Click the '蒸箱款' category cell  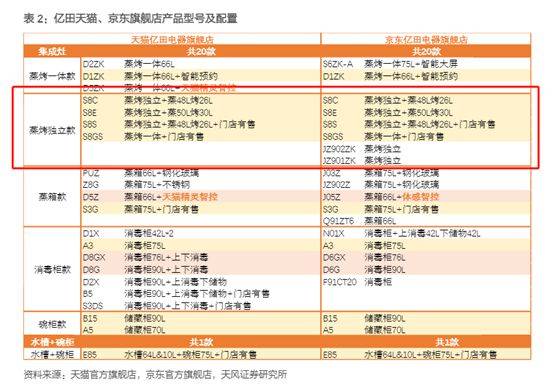click(52, 197)
